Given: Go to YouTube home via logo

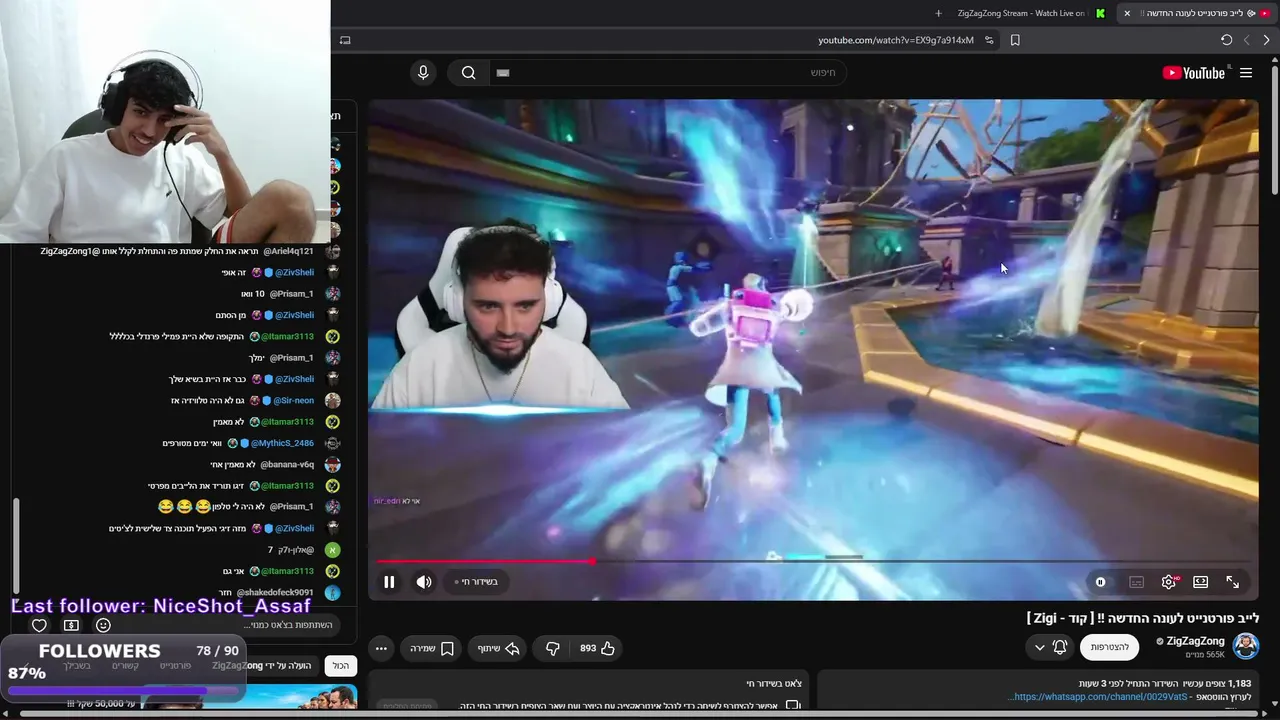Looking at the screenshot, I should [x=1194, y=72].
